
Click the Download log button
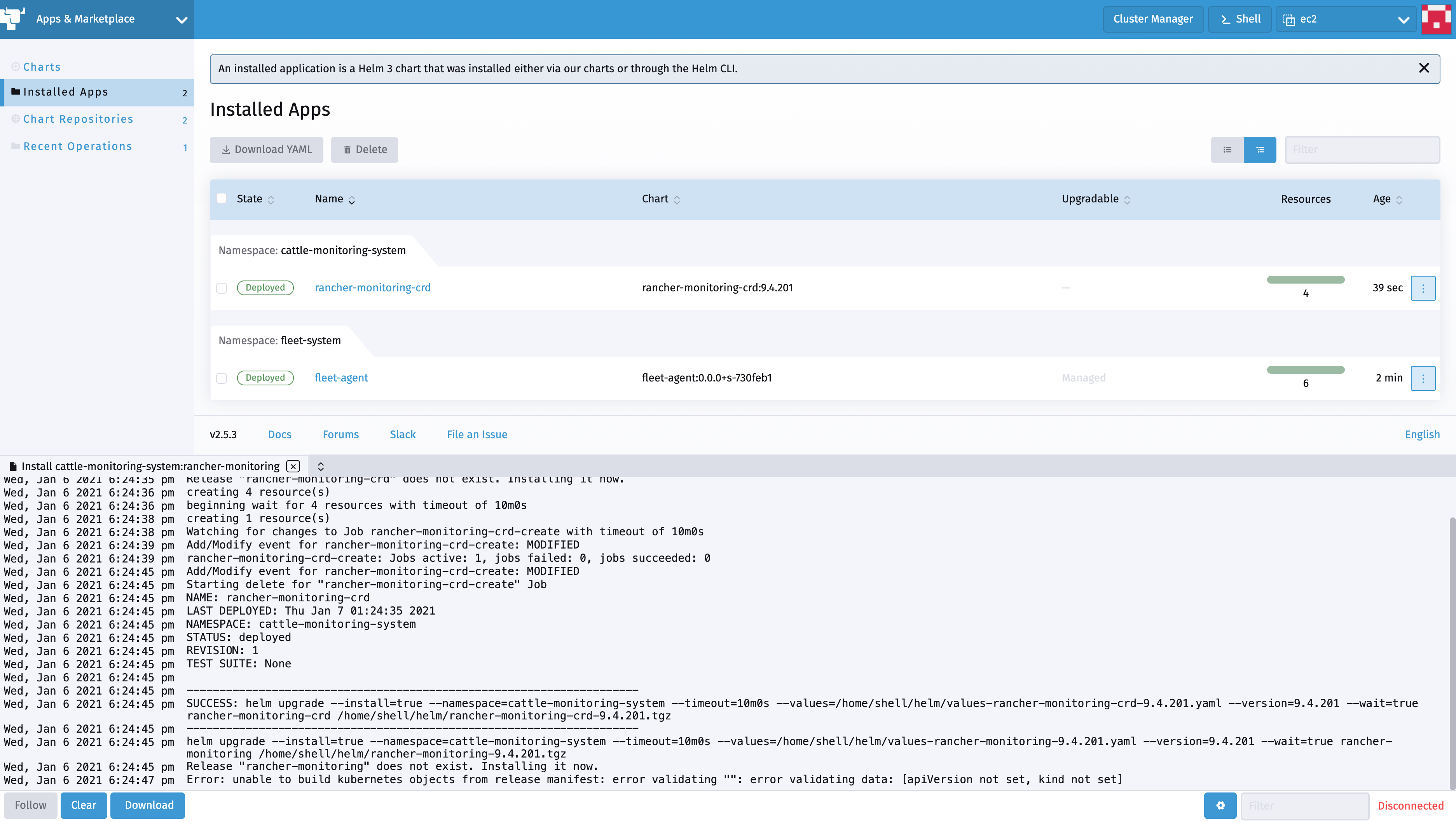click(x=148, y=805)
